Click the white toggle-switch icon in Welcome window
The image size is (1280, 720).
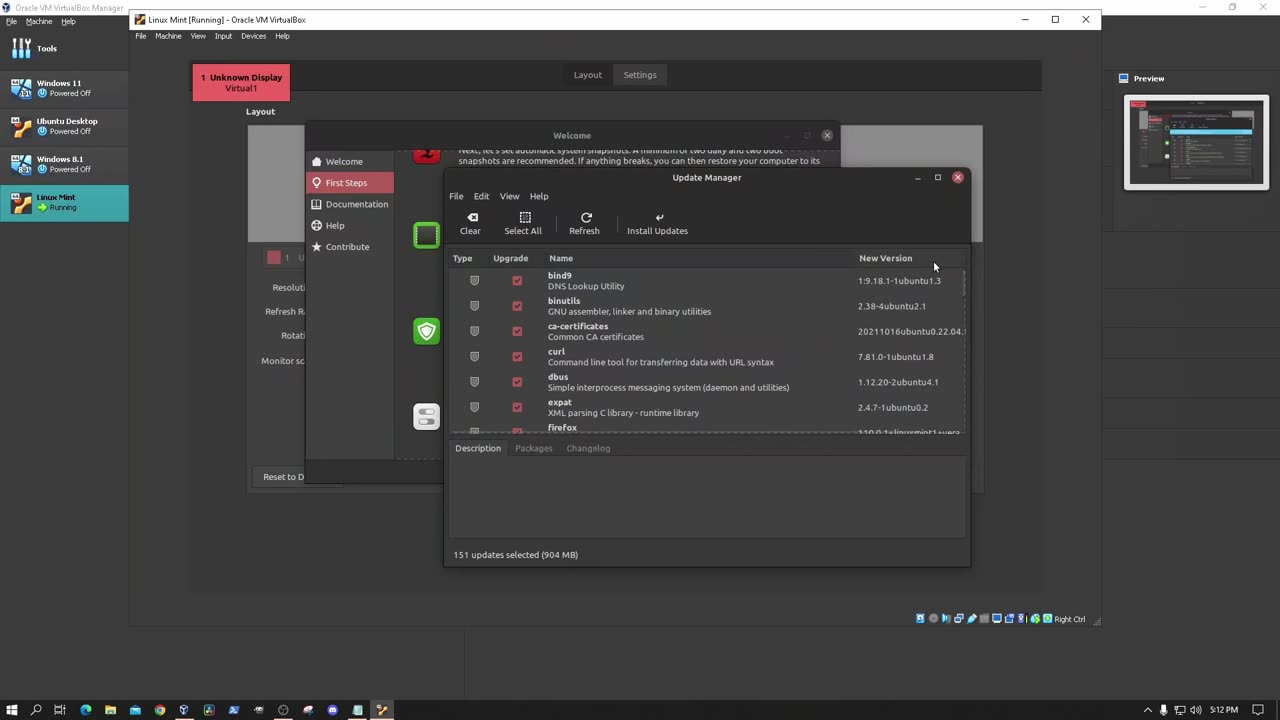pyautogui.click(x=427, y=416)
